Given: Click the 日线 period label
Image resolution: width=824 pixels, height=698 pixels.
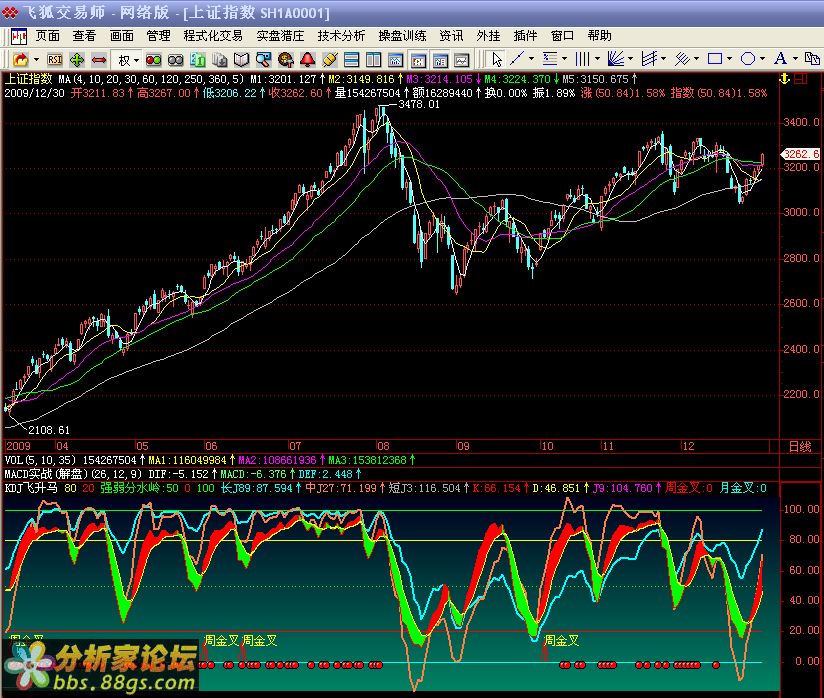Looking at the screenshot, I should point(799,446).
